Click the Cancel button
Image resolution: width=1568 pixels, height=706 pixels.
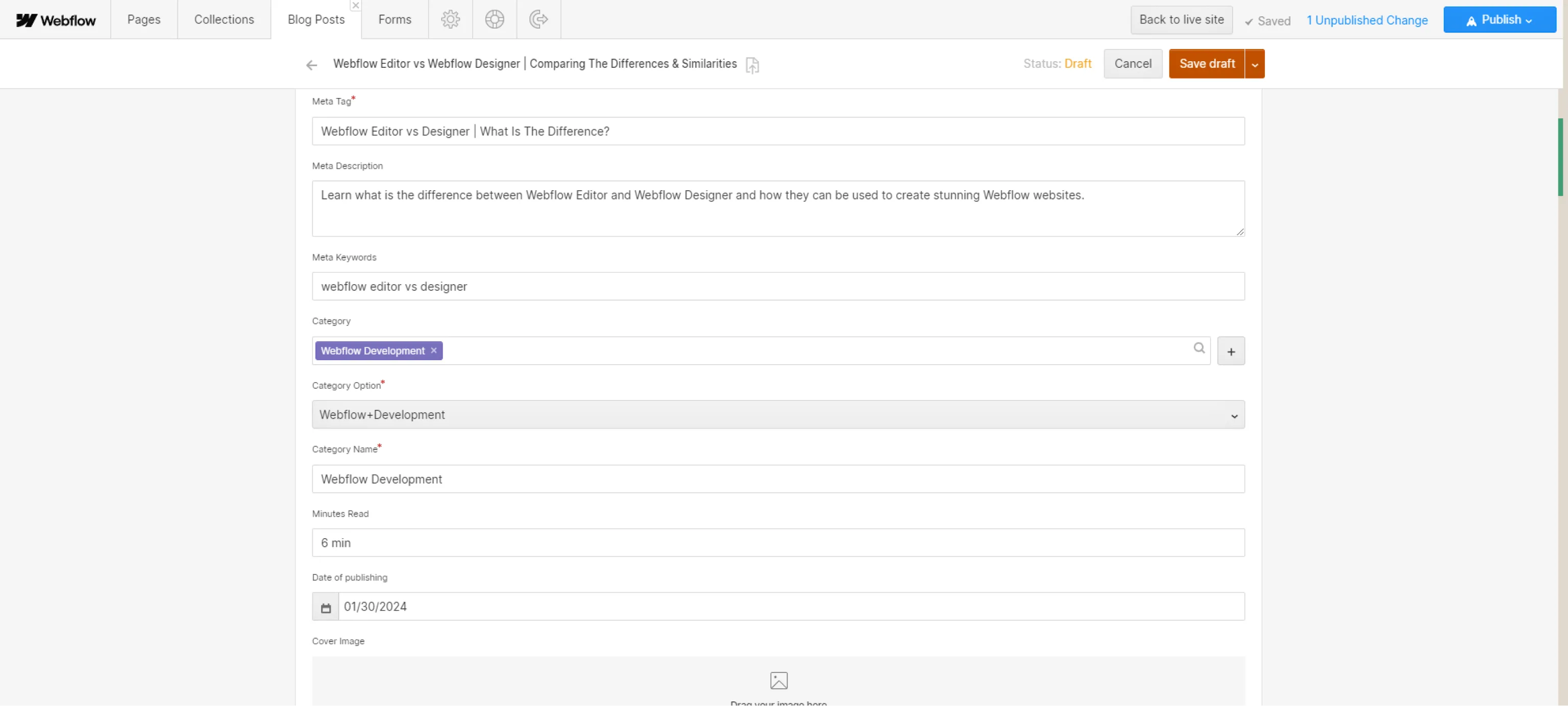point(1133,64)
